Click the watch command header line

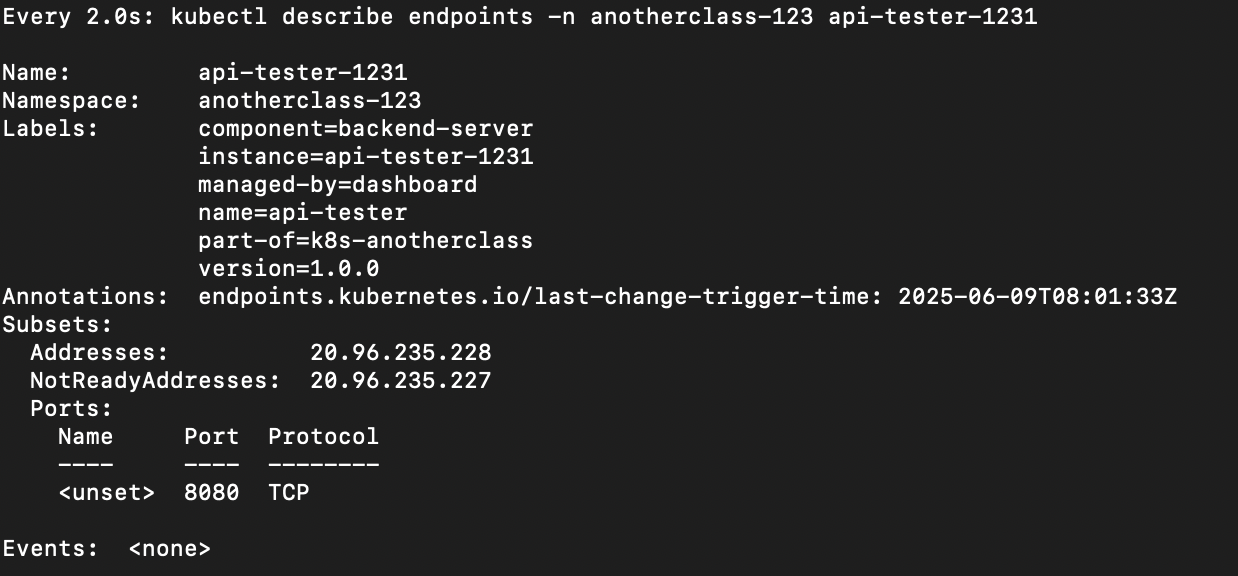click(x=519, y=17)
